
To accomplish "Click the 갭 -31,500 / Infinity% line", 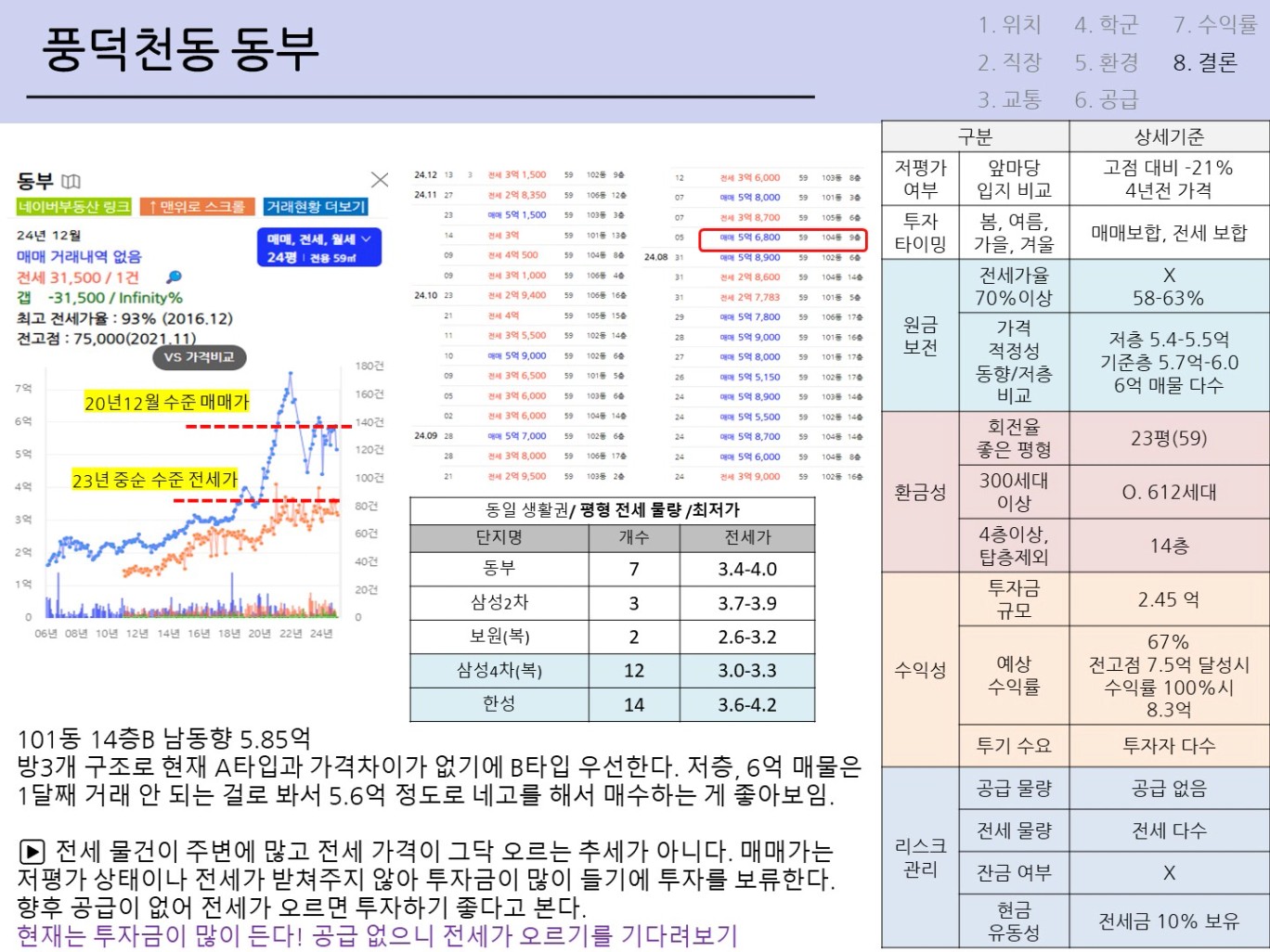I will 99,298.
